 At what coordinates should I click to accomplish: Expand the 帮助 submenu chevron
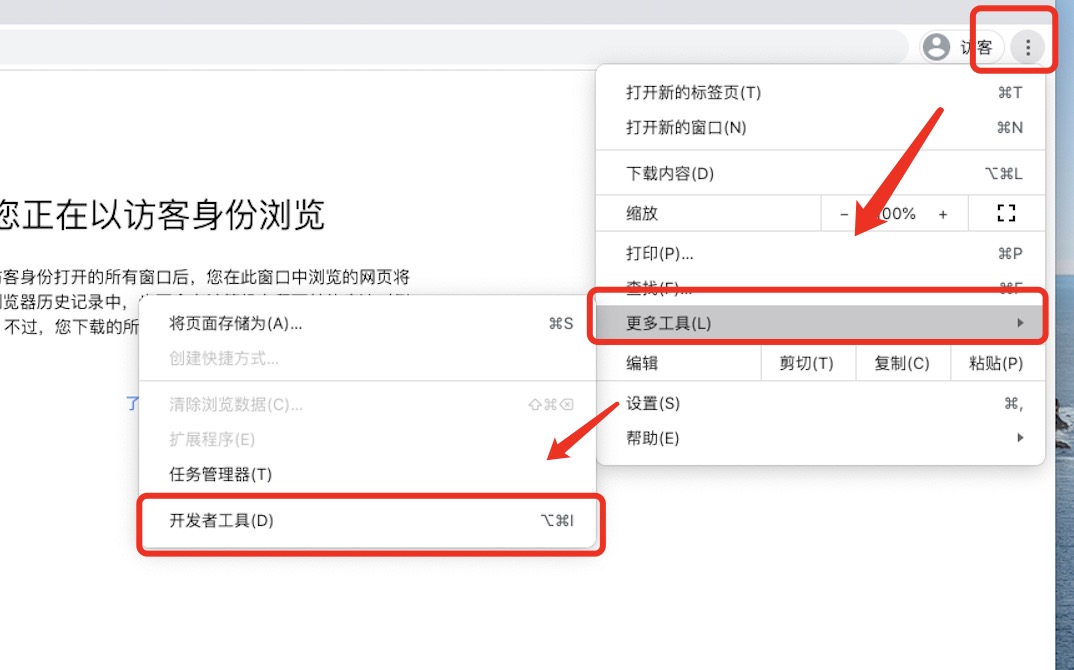pyautogui.click(x=1019, y=438)
